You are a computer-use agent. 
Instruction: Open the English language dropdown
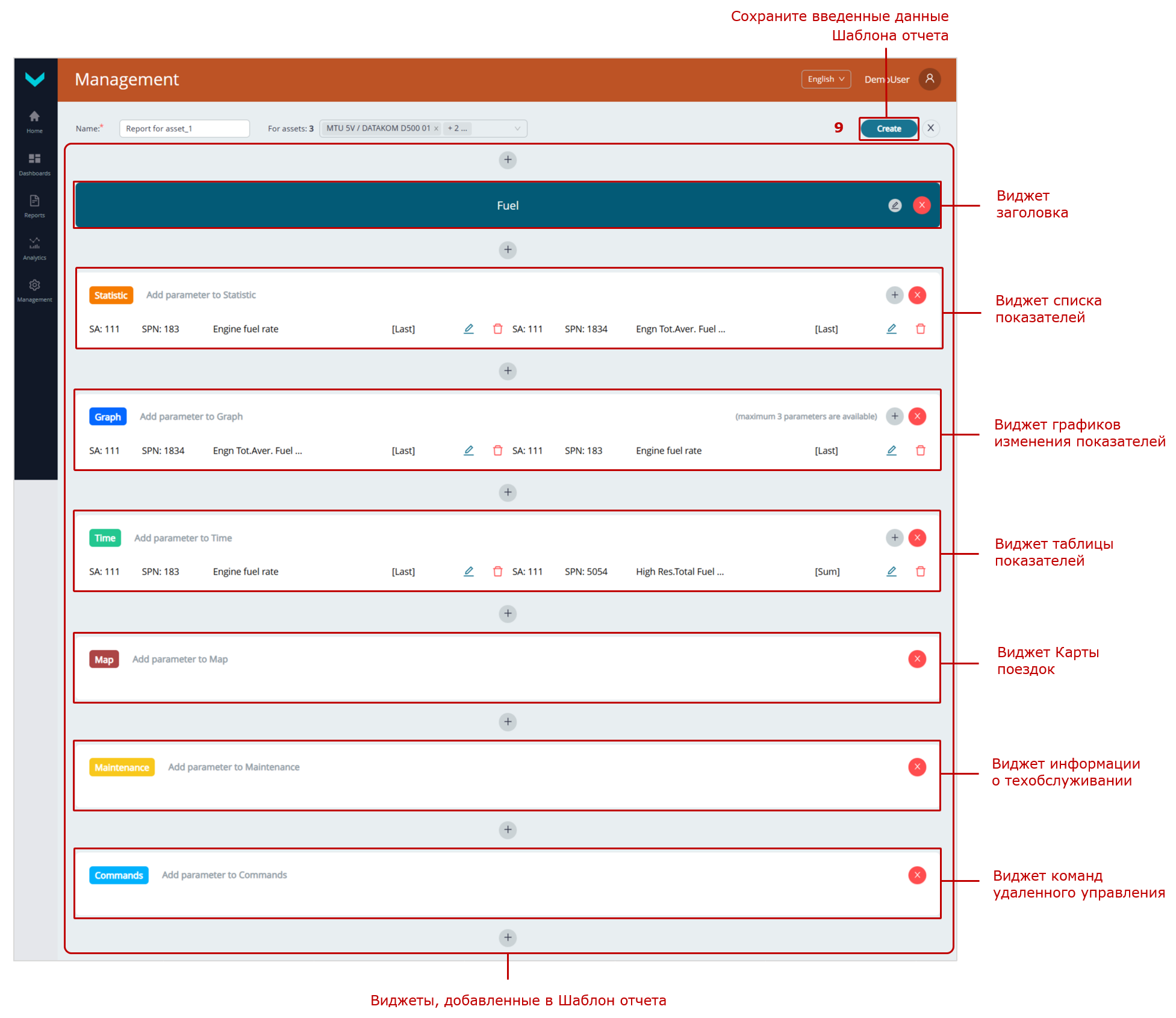[x=826, y=80]
